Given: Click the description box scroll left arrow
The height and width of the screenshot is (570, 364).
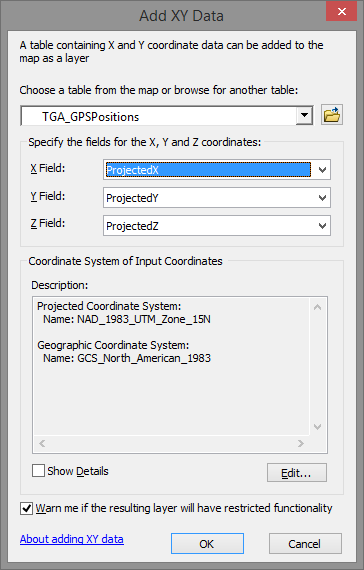Looking at the screenshot, I should (x=42, y=443).
